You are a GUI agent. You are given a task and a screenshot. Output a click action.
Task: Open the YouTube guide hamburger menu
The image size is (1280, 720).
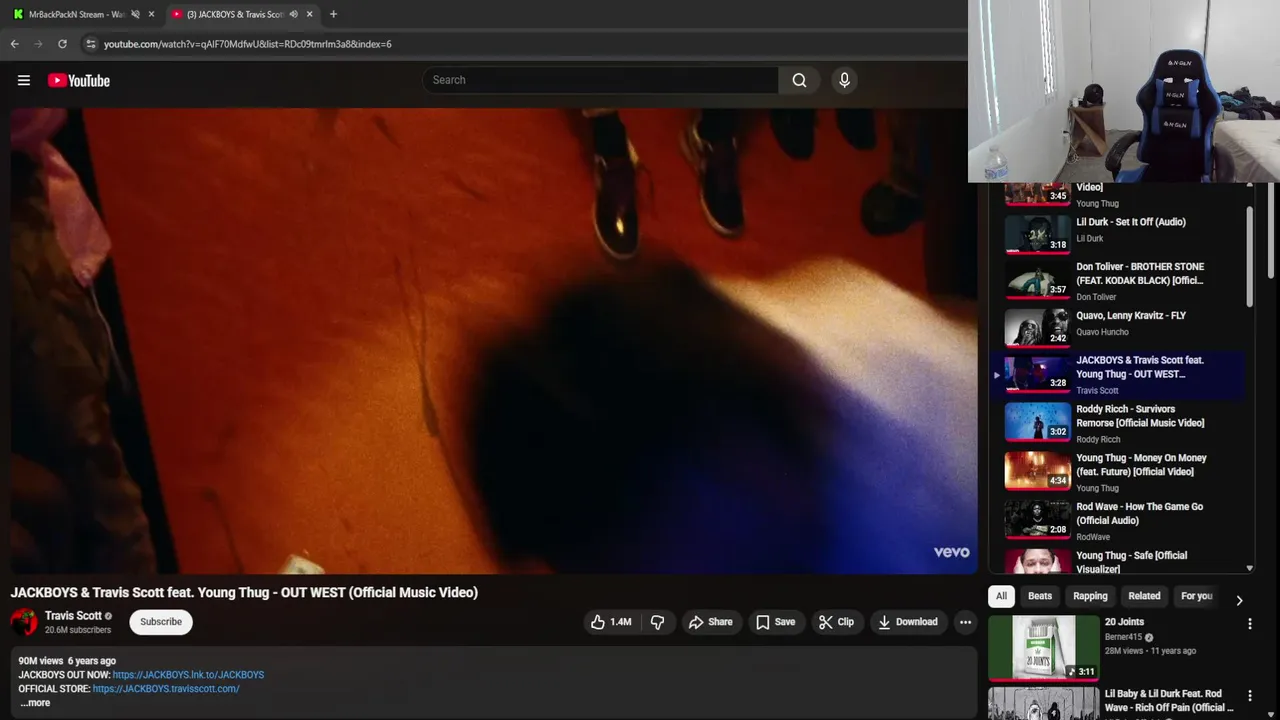pos(24,81)
